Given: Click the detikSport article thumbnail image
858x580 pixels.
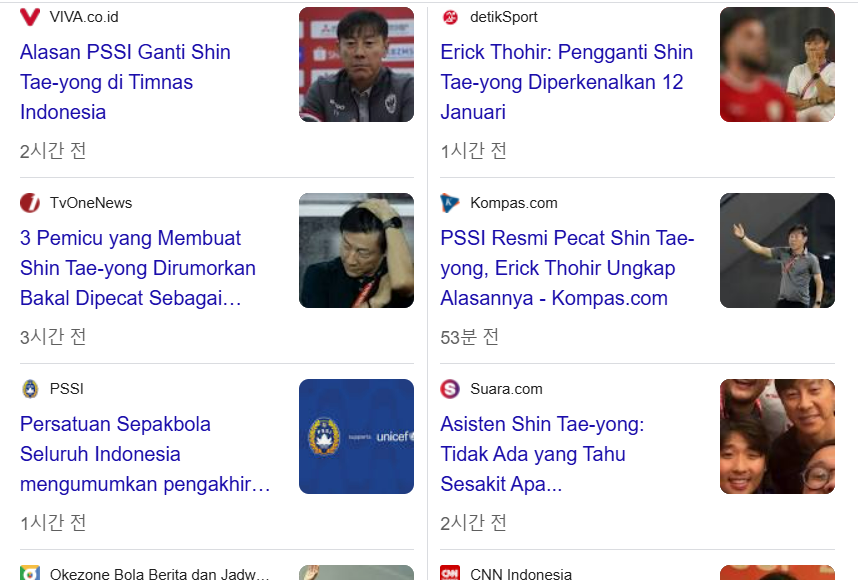Looking at the screenshot, I should coord(777,65).
